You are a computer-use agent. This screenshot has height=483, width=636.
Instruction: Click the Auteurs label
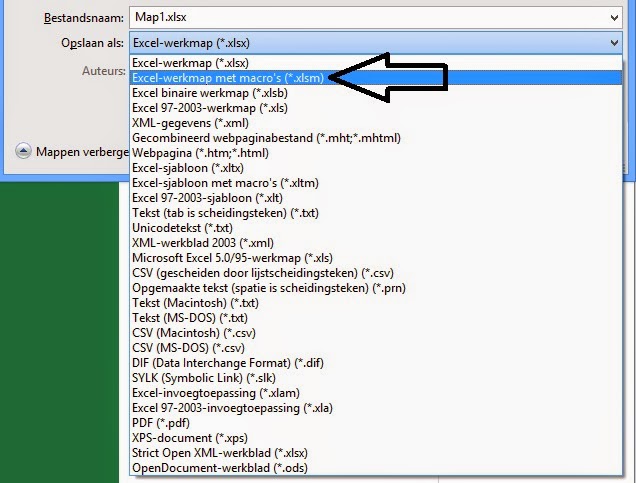(104, 71)
